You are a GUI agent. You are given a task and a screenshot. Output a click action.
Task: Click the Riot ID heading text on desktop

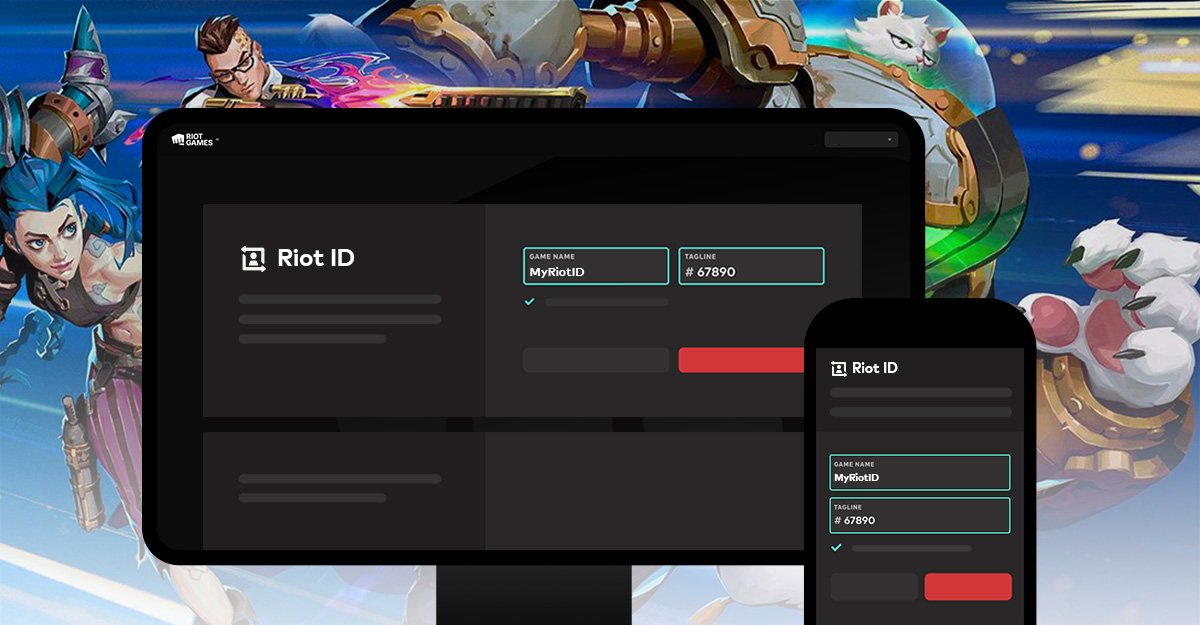pos(316,258)
